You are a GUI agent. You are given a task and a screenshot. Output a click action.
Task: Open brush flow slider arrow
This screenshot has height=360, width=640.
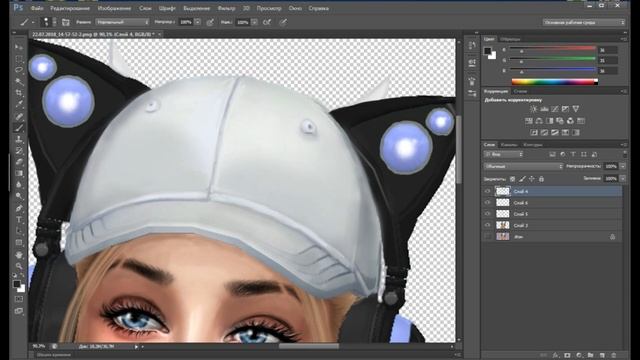(x=254, y=22)
